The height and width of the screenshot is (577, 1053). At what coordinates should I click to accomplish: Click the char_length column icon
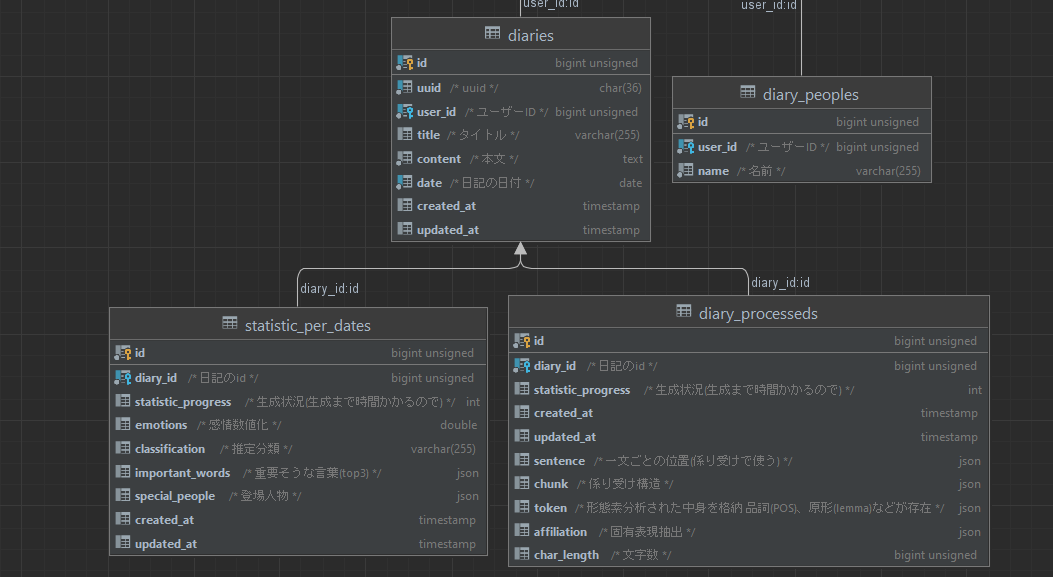pyautogui.click(x=521, y=555)
